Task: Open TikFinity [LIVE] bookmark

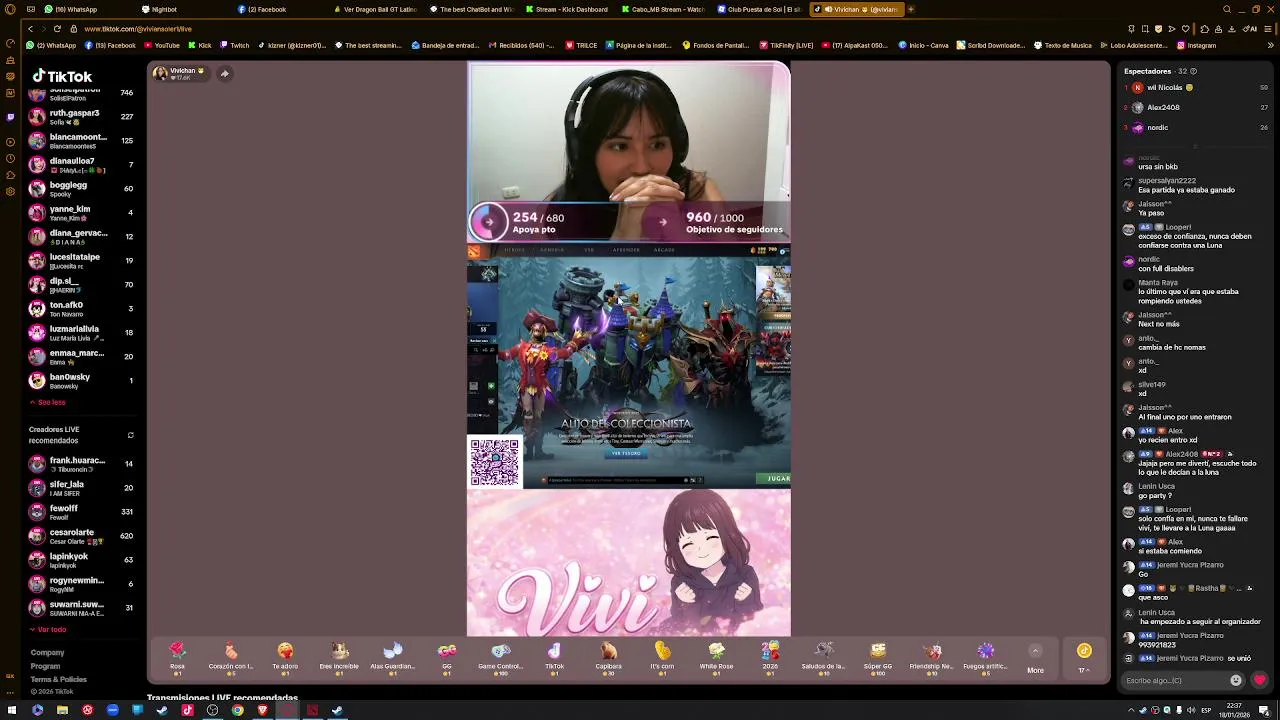Action: [x=786, y=45]
